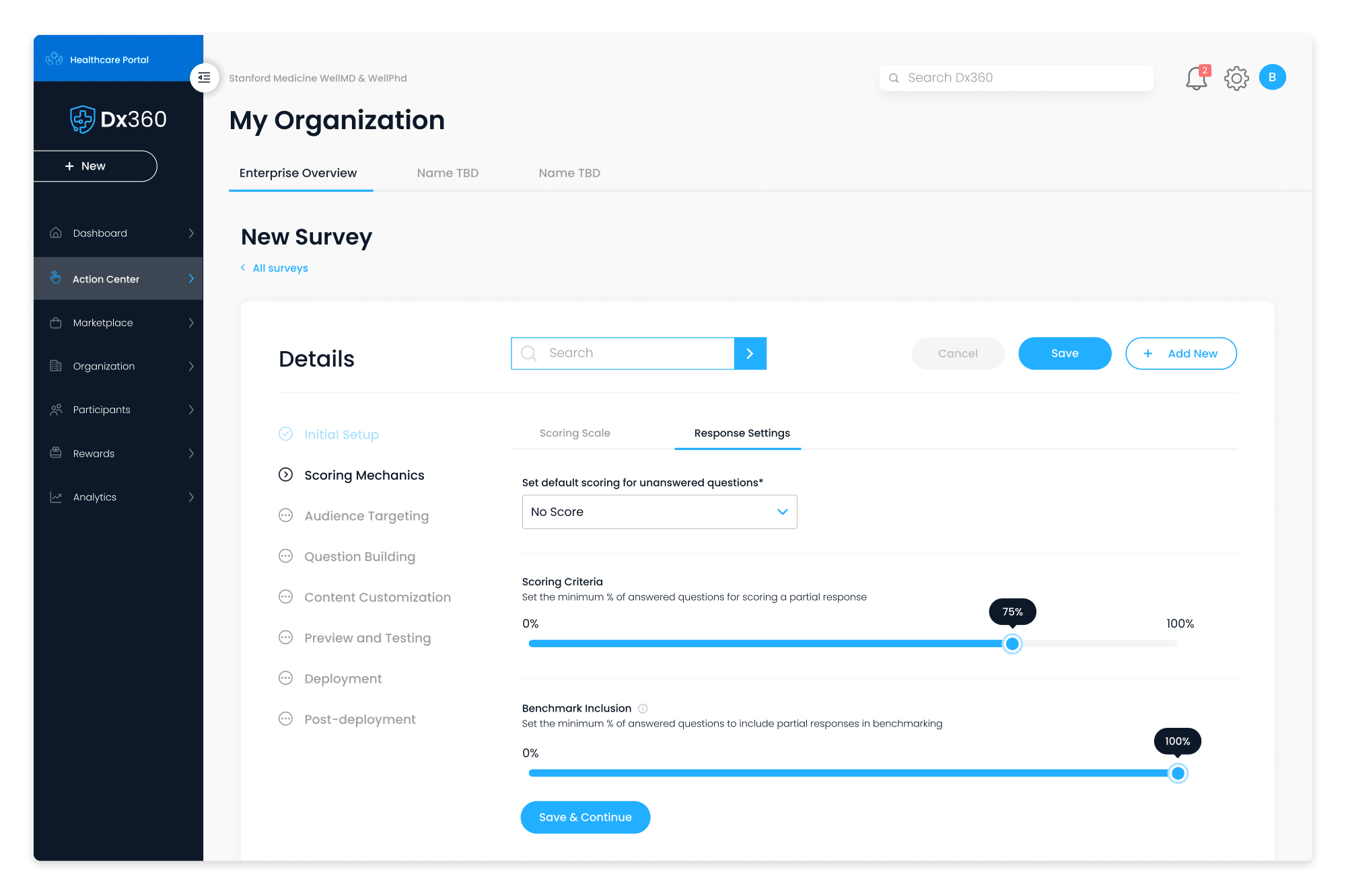Click the Healthcare Portal logo icon
Viewport: 1346px width, 896px height.
tap(55, 59)
